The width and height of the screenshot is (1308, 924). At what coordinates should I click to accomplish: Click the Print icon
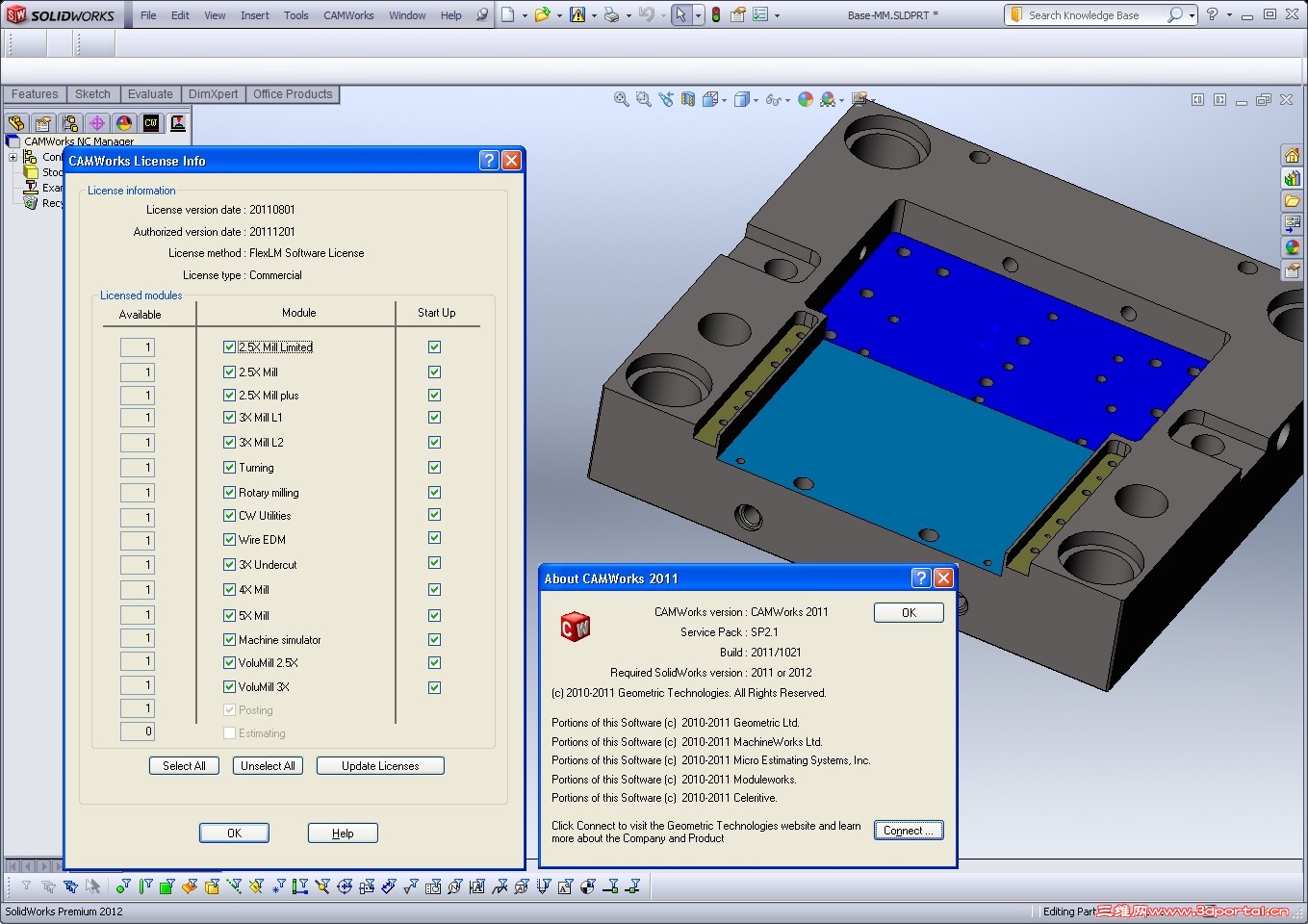click(x=611, y=14)
